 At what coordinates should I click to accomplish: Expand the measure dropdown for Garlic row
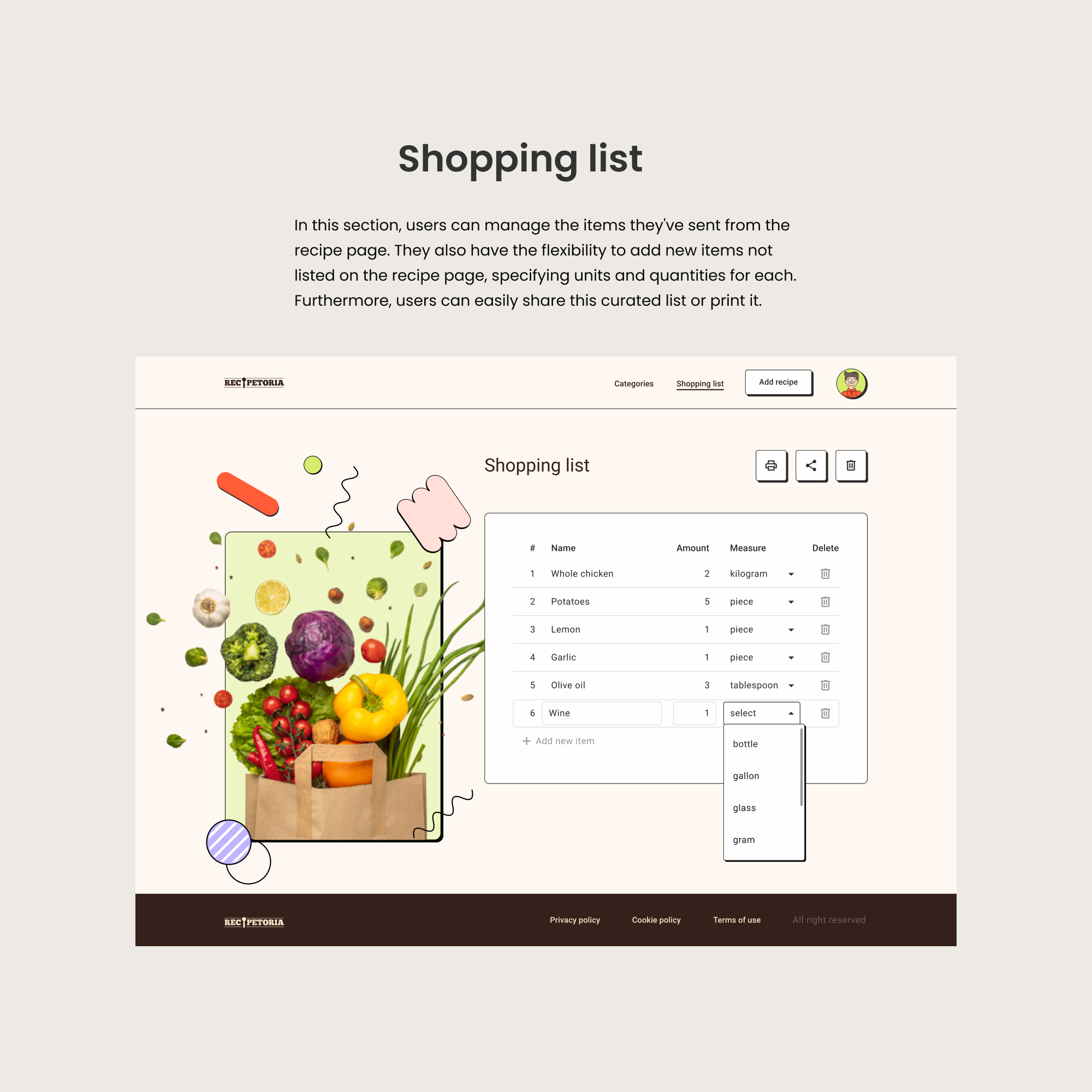(x=791, y=657)
